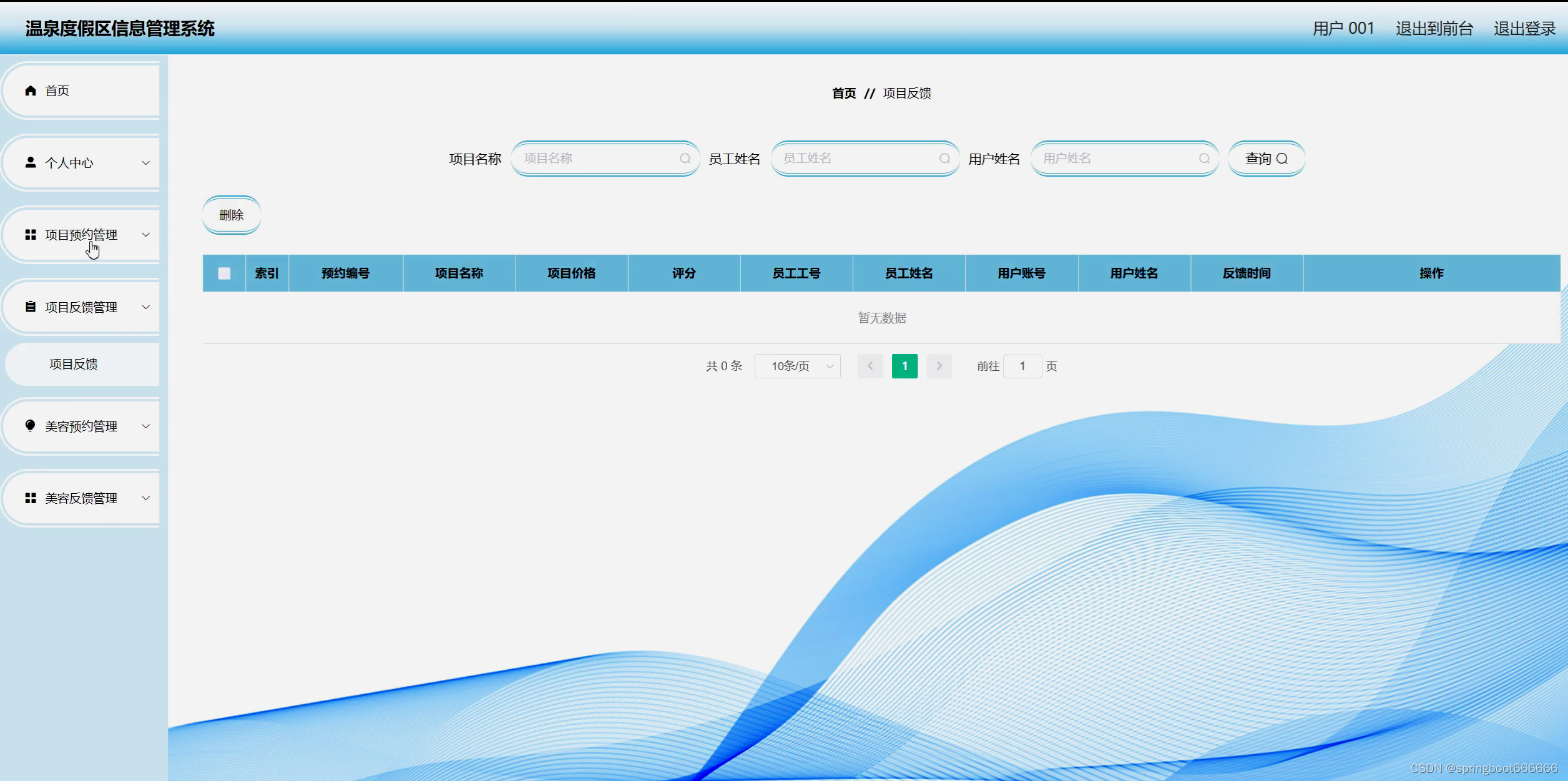
Task: Click the 用户姓名 search input field
Action: (1117, 159)
